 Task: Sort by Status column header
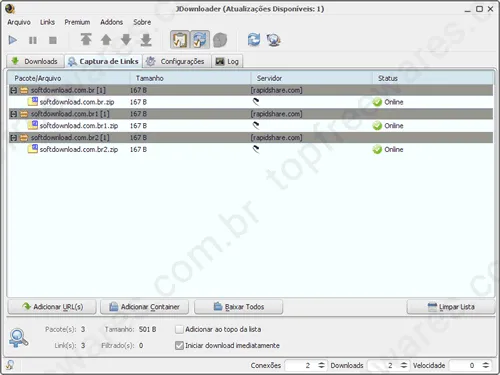[x=433, y=78]
